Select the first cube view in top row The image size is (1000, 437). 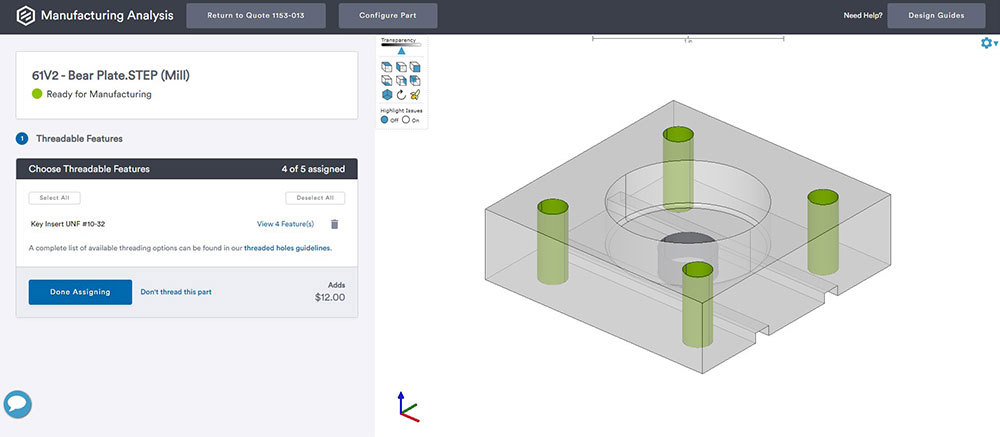coord(386,67)
